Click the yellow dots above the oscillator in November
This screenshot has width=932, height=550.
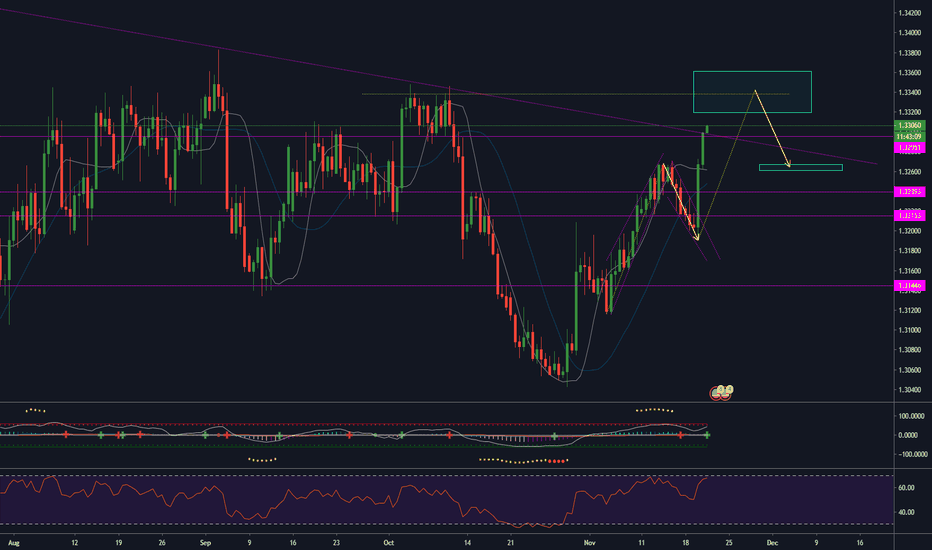point(655,409)
